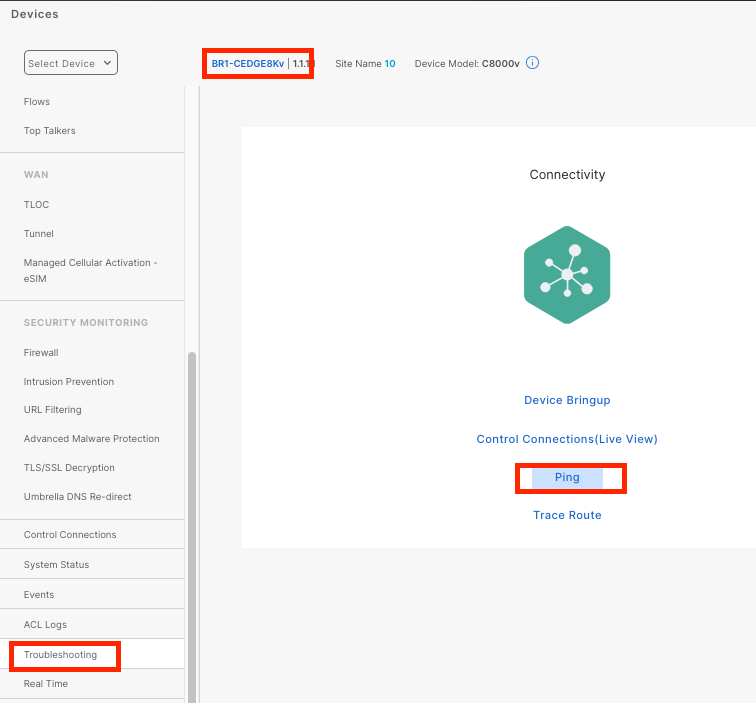Open the Trace Route link
Image resolution: width=756 pixels, height=703 pixels.
(x=567, y=515)
